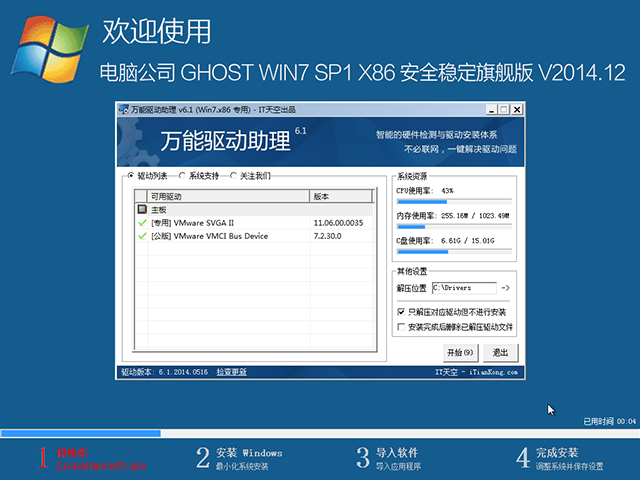Click the 退出 button
640x480 pixels.
pos(500,353)
